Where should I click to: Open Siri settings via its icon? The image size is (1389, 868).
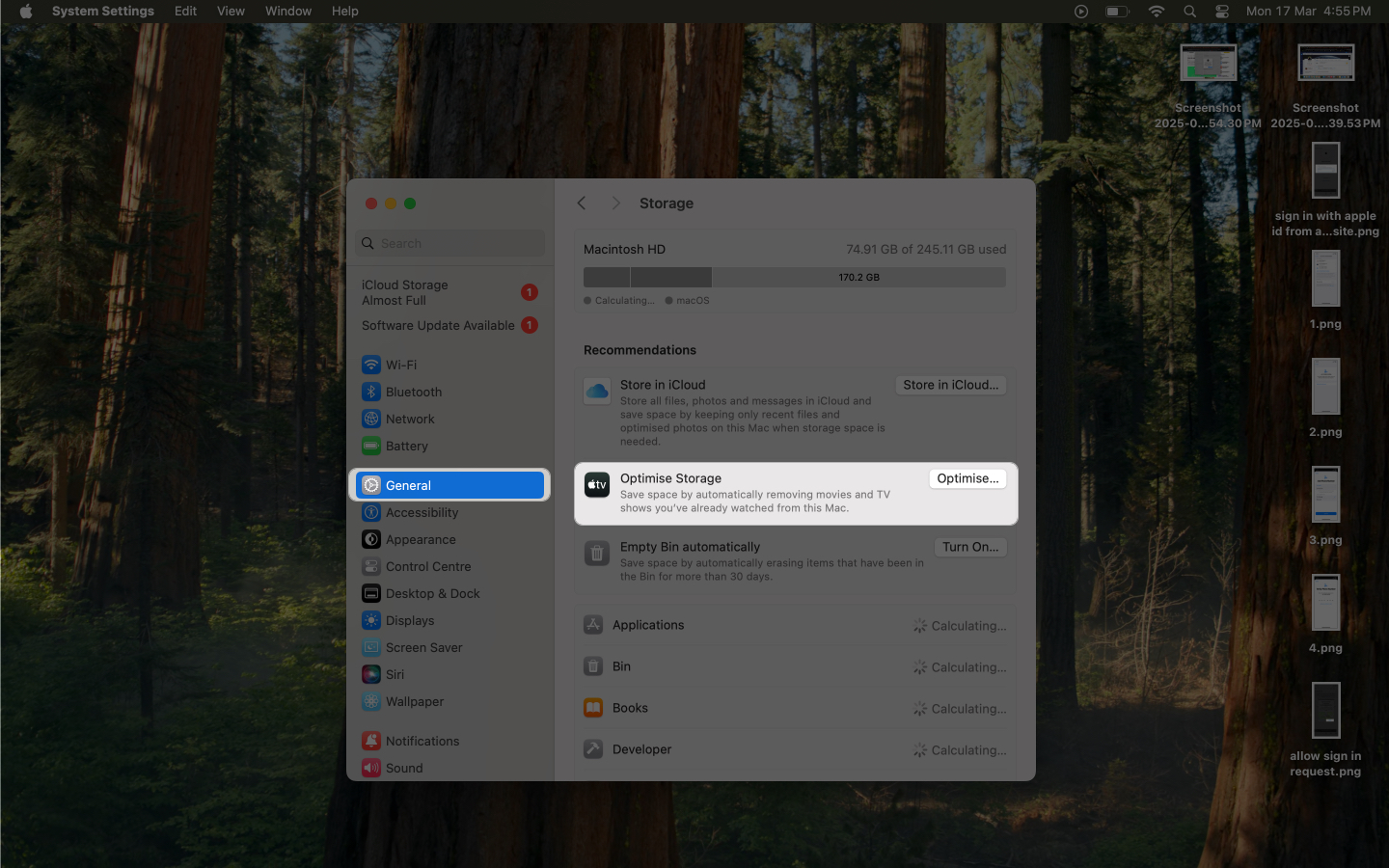point(371,674)
